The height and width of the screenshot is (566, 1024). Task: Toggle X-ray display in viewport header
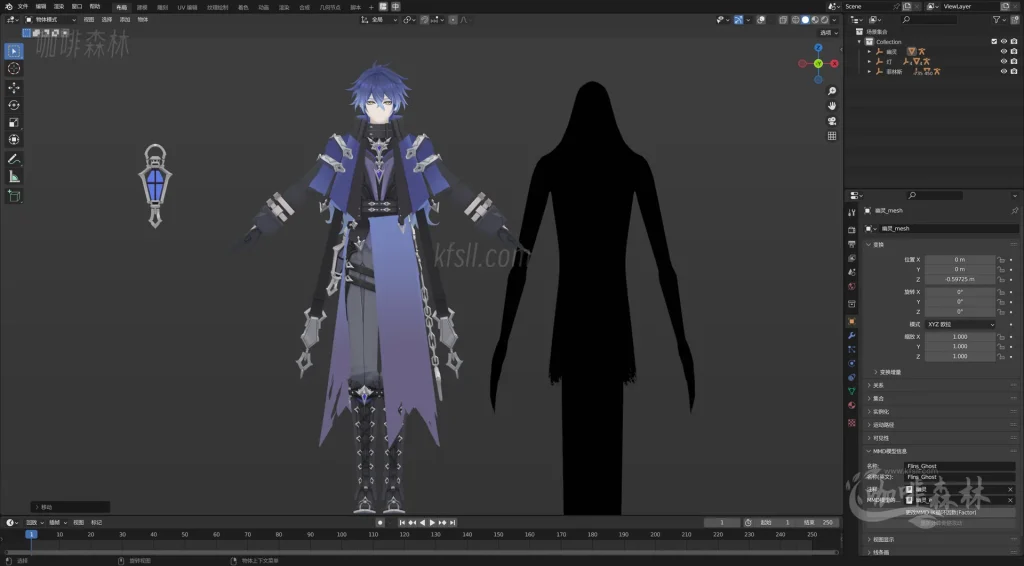coord(783,20)
